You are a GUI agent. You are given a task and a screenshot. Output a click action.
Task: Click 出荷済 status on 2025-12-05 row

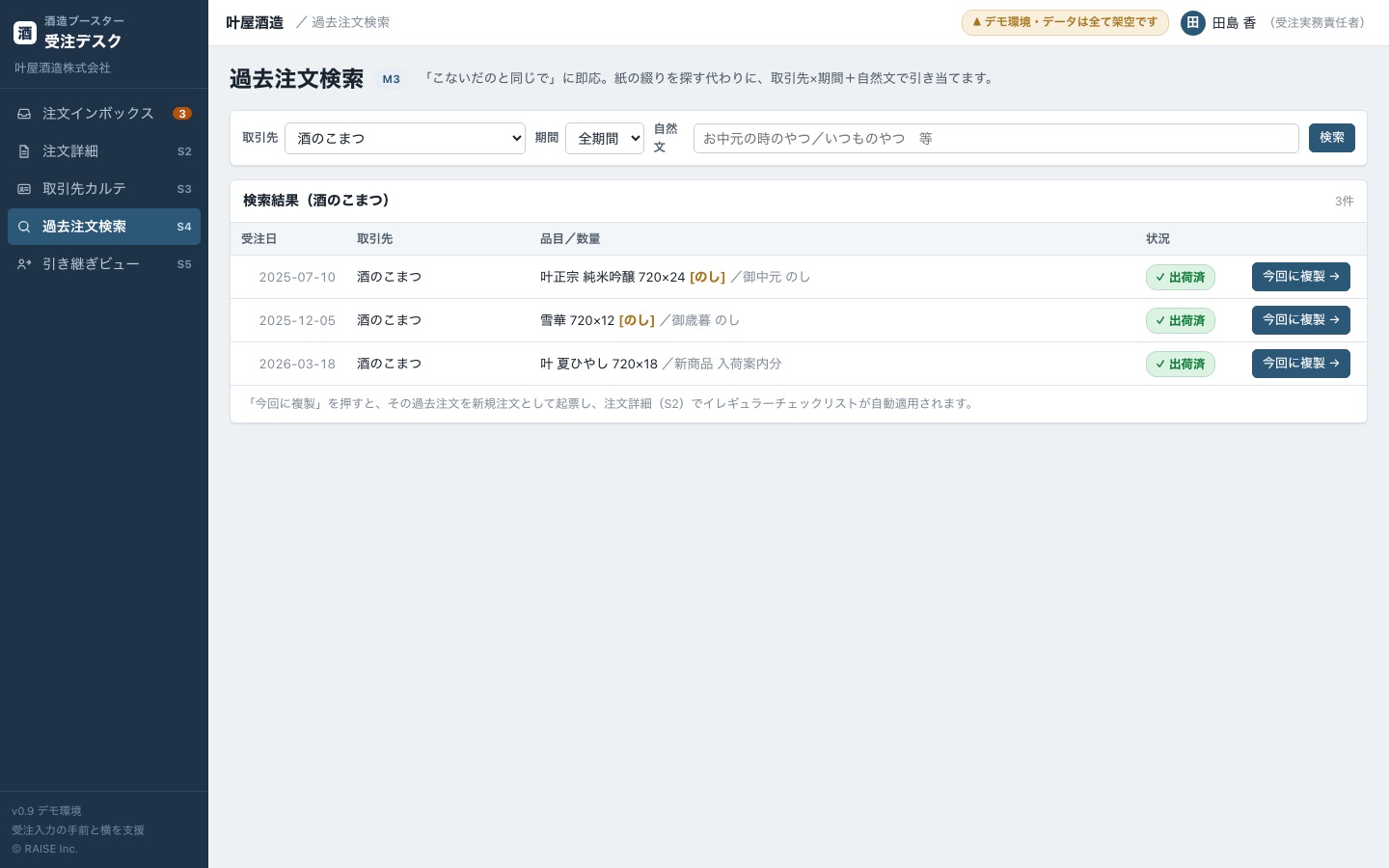coord(1181,321)
